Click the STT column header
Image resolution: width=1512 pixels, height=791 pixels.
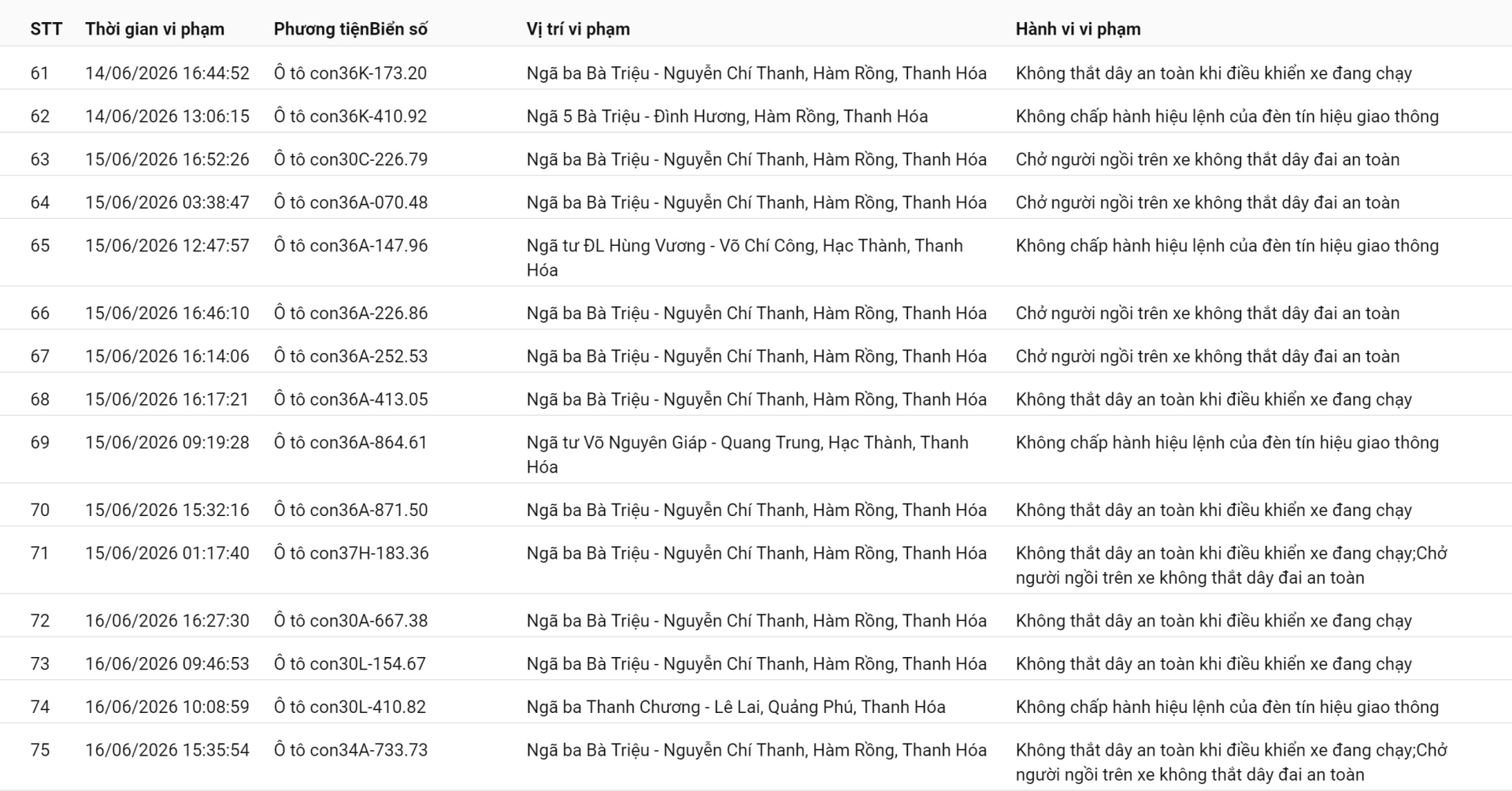pyautogui.click(x=46, y=29)
